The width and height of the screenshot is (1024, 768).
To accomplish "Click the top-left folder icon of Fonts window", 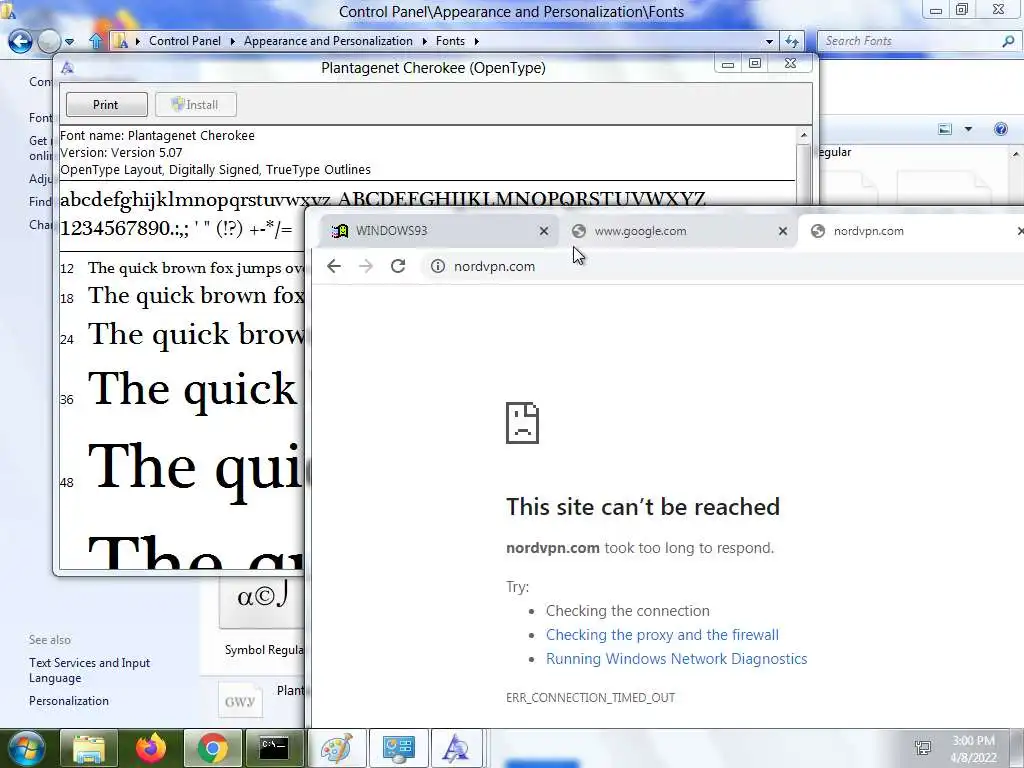I will (x=8, y=9).
